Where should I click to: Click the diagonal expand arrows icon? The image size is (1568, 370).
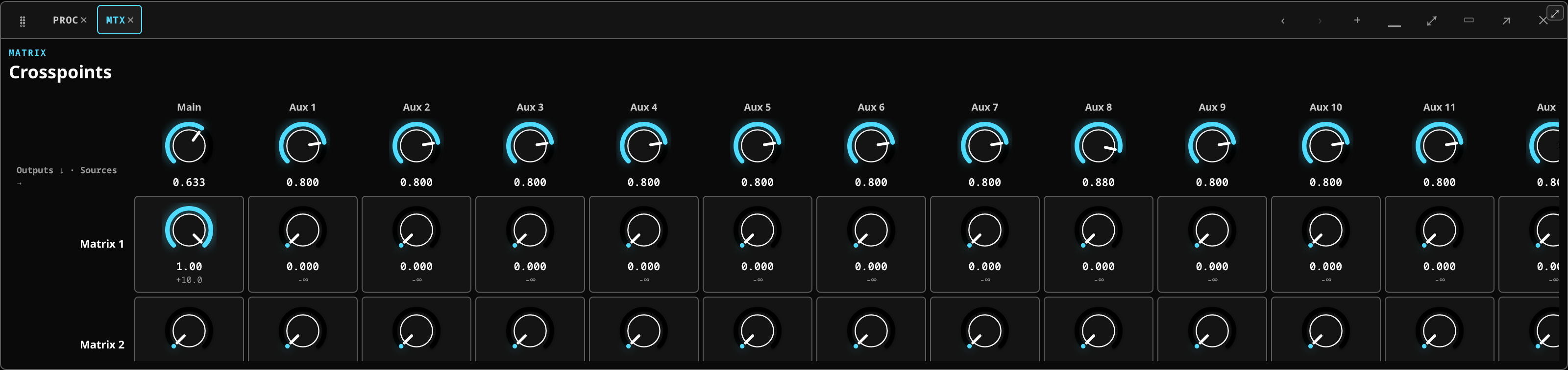click(1432, 21)
